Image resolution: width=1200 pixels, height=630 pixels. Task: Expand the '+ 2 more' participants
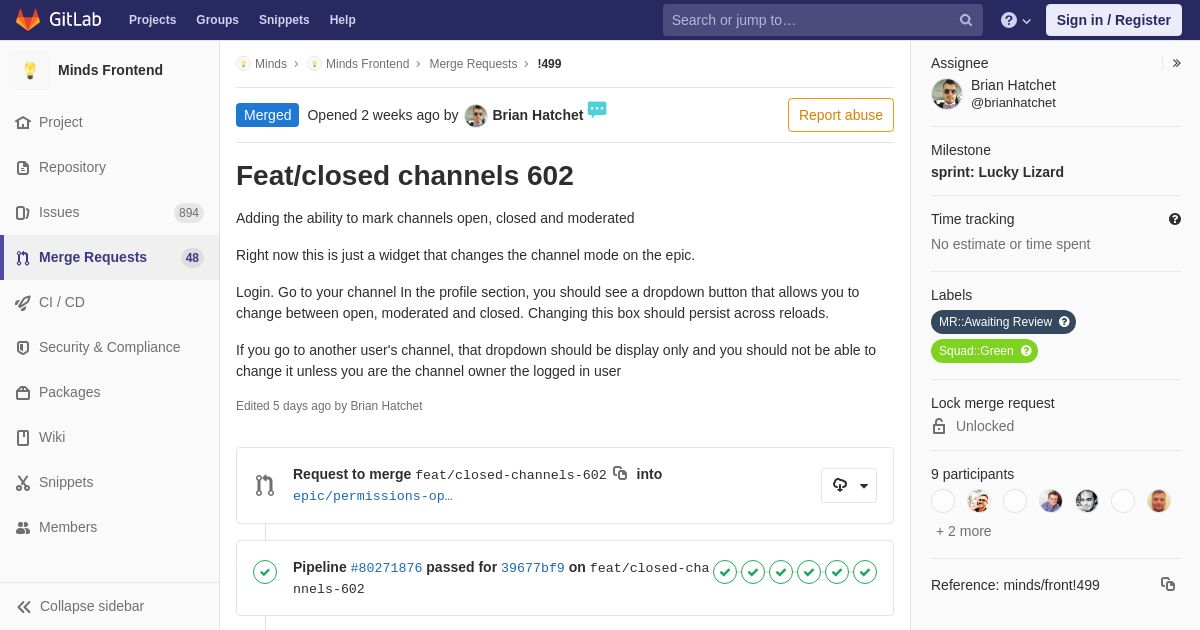click(963, 531)
